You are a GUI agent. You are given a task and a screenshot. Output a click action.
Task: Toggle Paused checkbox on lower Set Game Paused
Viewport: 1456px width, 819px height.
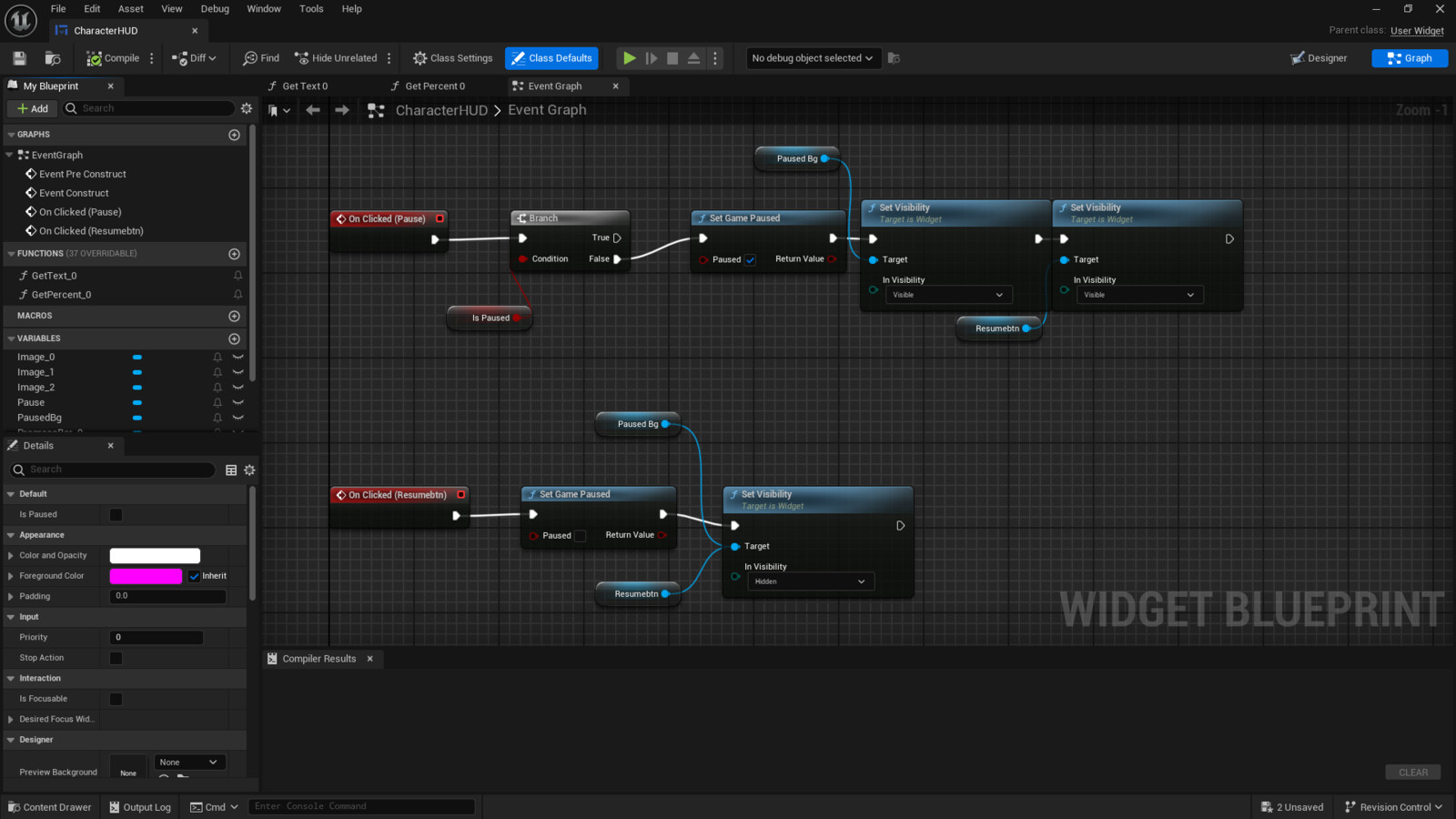(581, 536)
